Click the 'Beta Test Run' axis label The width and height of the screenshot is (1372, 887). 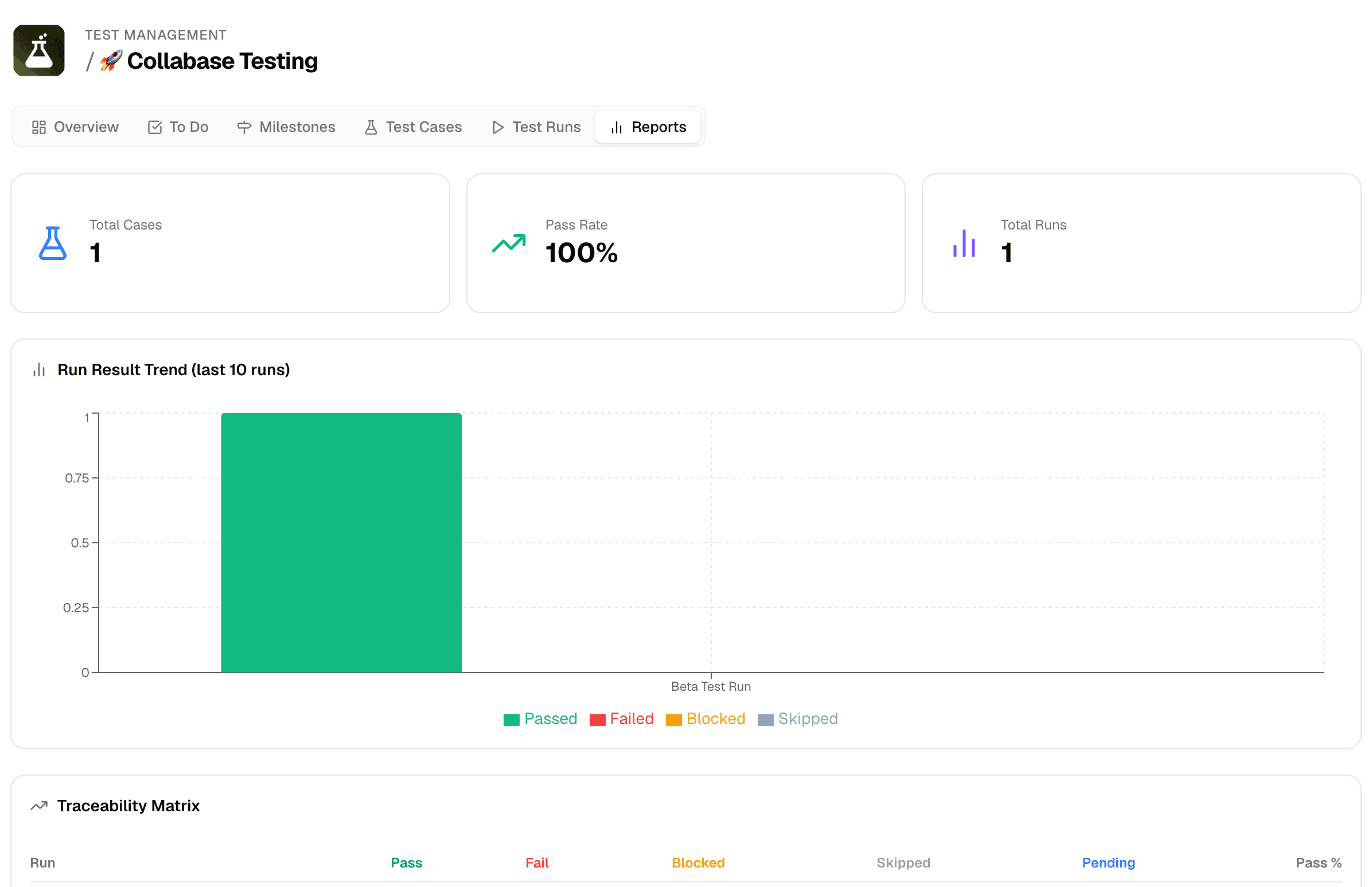coord(711,687)
